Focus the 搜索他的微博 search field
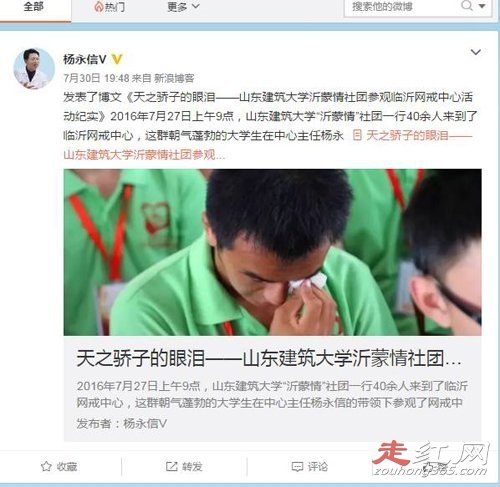The width and height of the screenshot is (500, 487). pos(402,6)
